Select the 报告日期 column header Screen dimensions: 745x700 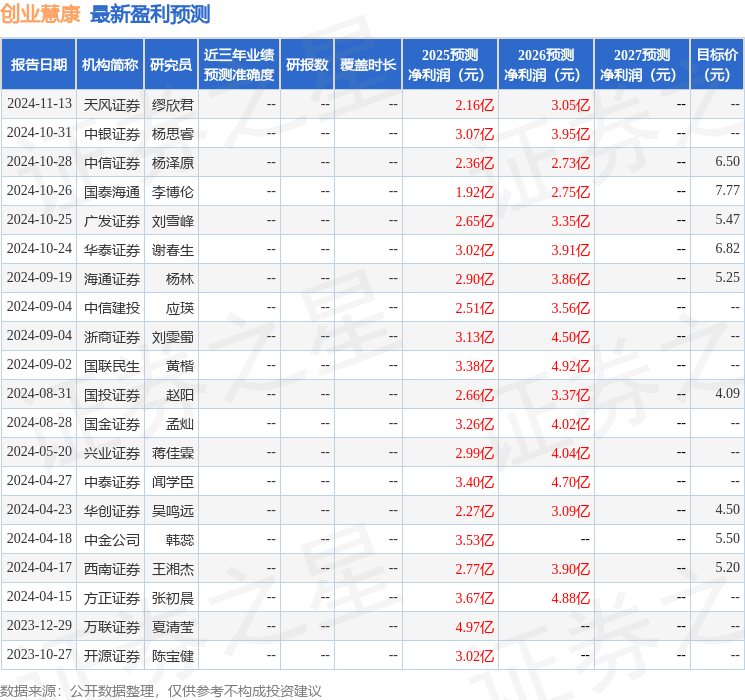pos(38,64)
